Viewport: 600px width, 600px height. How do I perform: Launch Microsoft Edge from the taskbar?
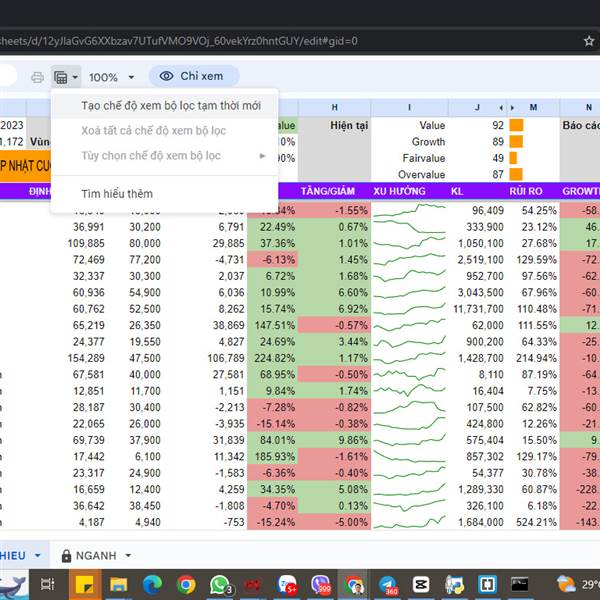(x=152, y=584)
